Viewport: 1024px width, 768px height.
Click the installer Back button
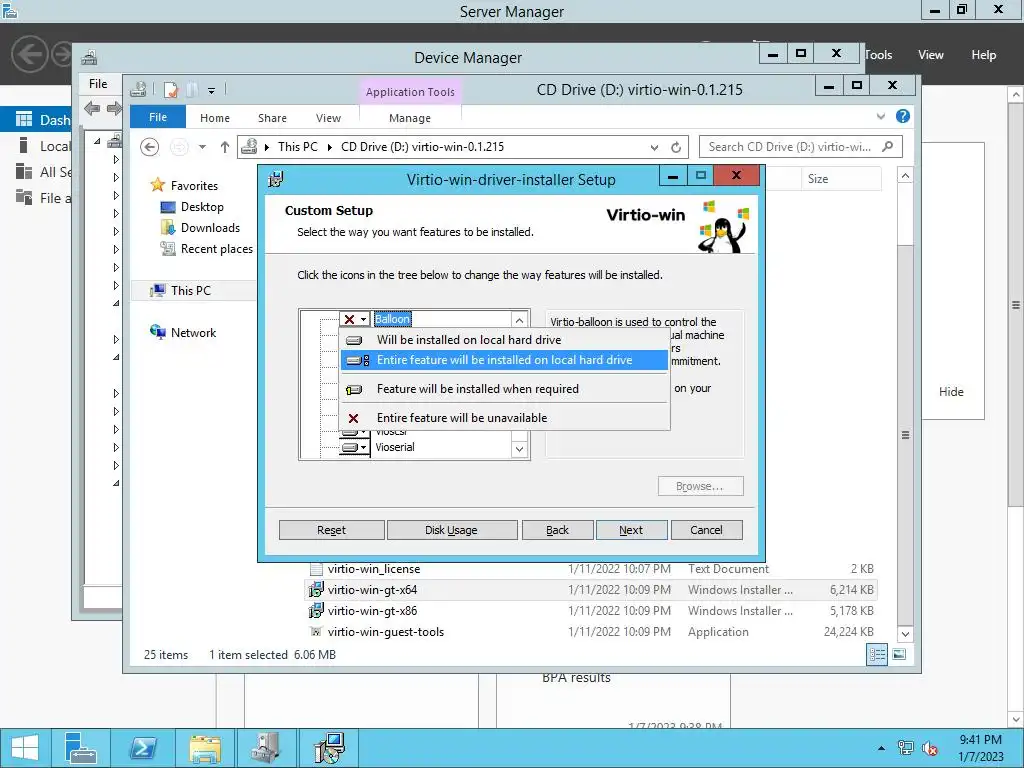558,530
